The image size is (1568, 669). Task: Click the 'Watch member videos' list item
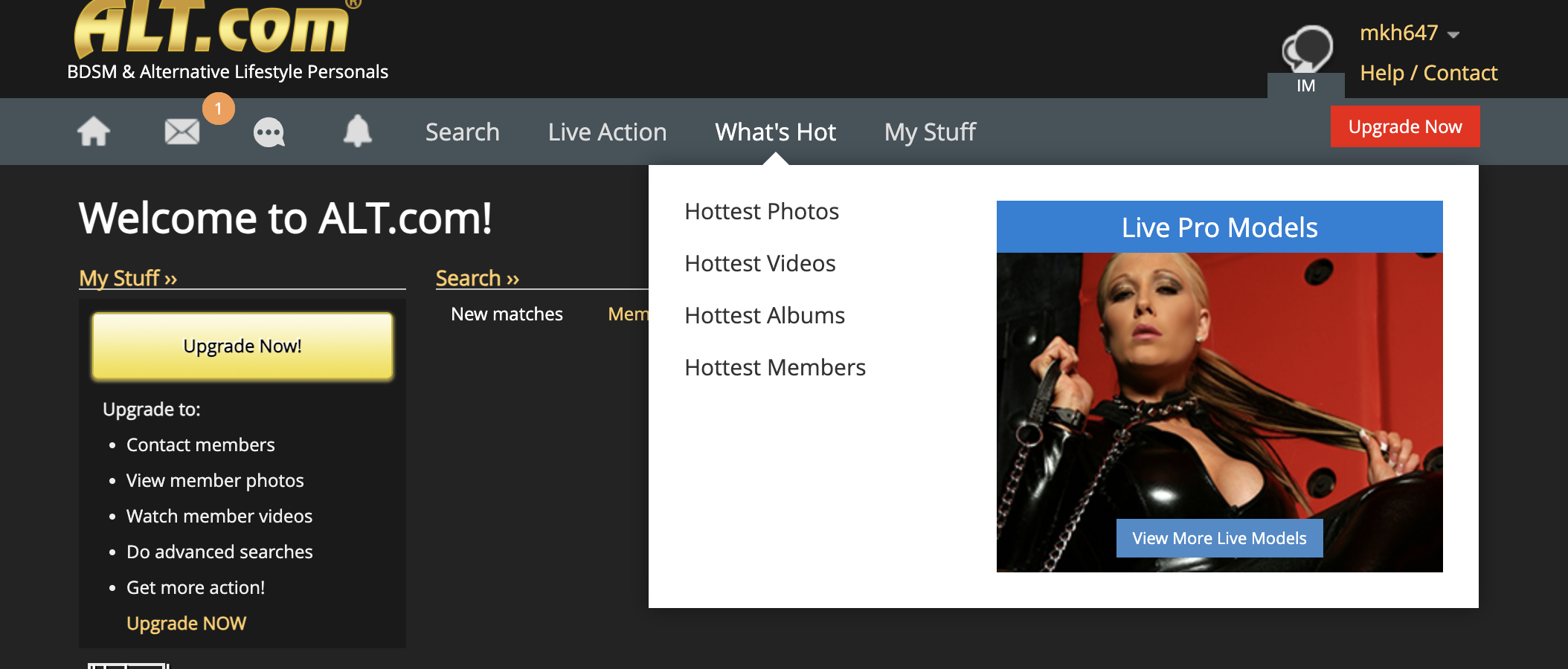click(219, 516)
